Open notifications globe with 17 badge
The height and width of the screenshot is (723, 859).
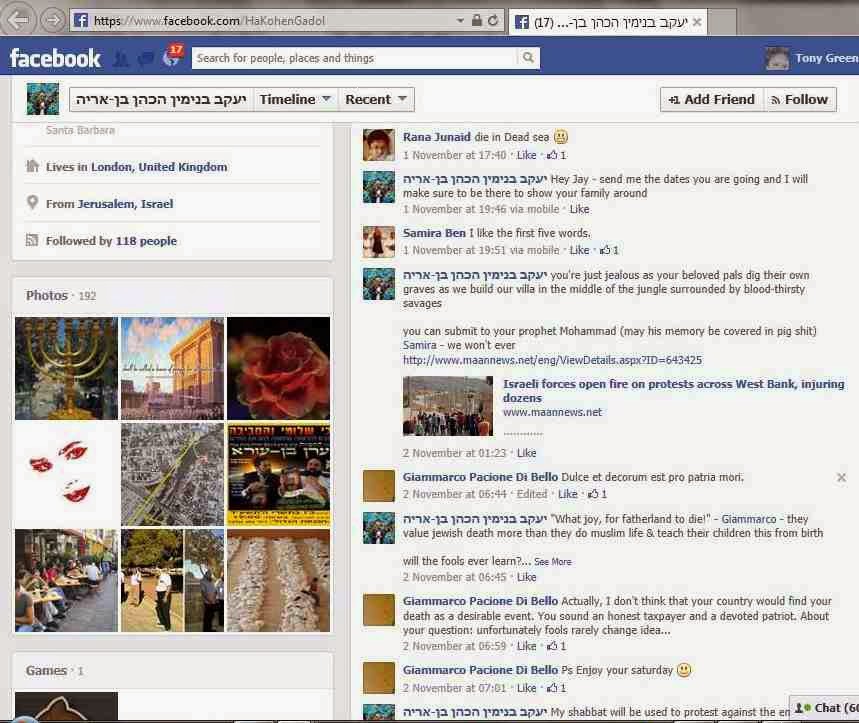[x=172, y=57]
